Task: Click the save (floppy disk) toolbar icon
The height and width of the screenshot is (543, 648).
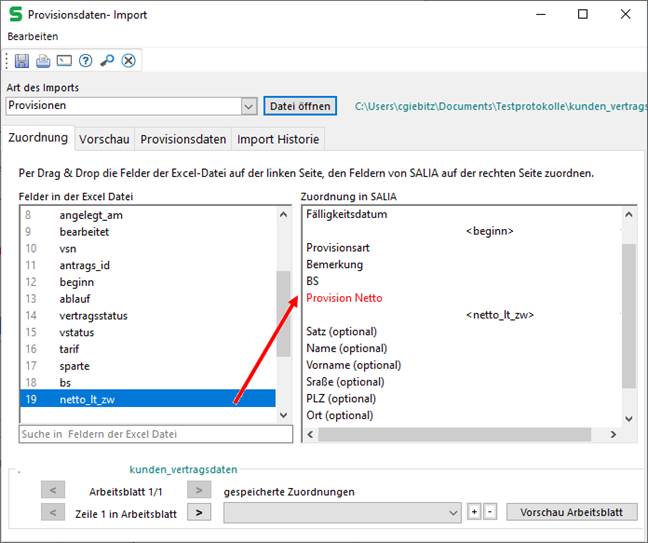Action: [x=22, y=61]
